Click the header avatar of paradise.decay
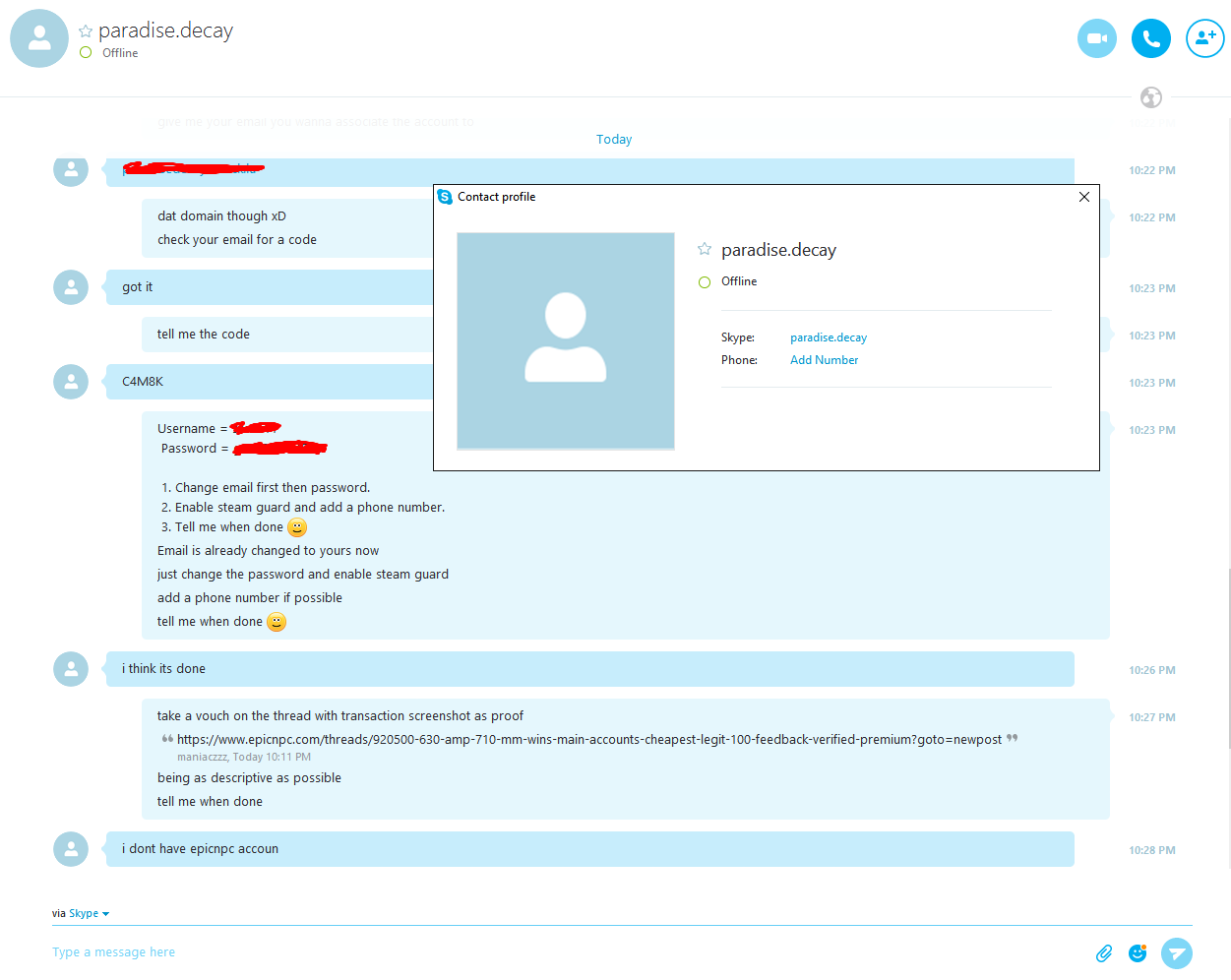Image resolution: width=1231 pixels, height=980 pixels. pos(39,38)
